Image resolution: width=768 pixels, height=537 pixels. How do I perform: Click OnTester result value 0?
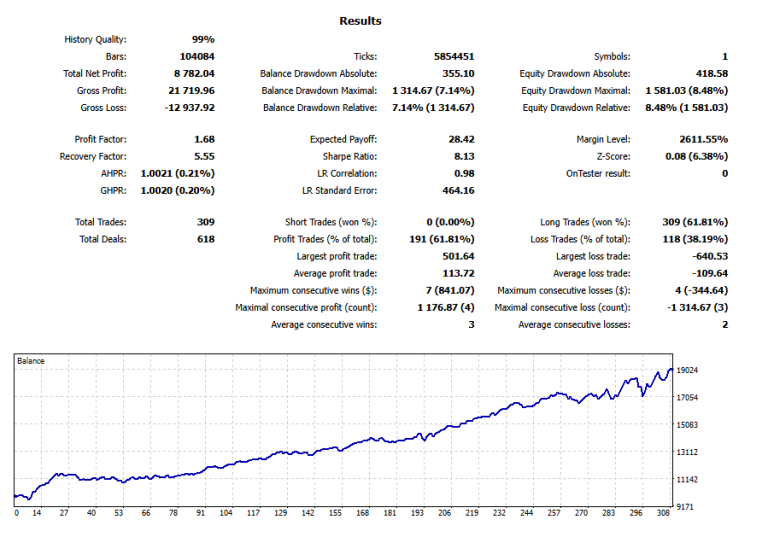tap(725, 174)
